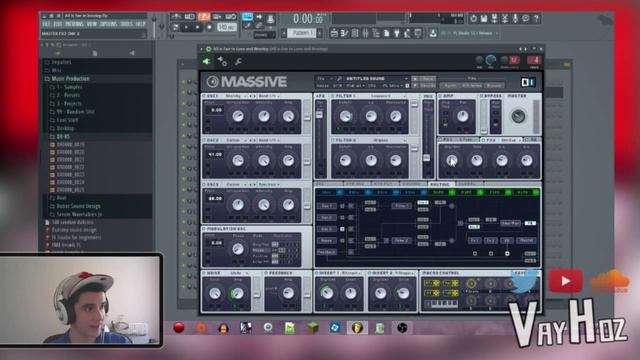Toggle Filter 2 on/off
This screenshot has width=640, height=360.
[333, 140]
